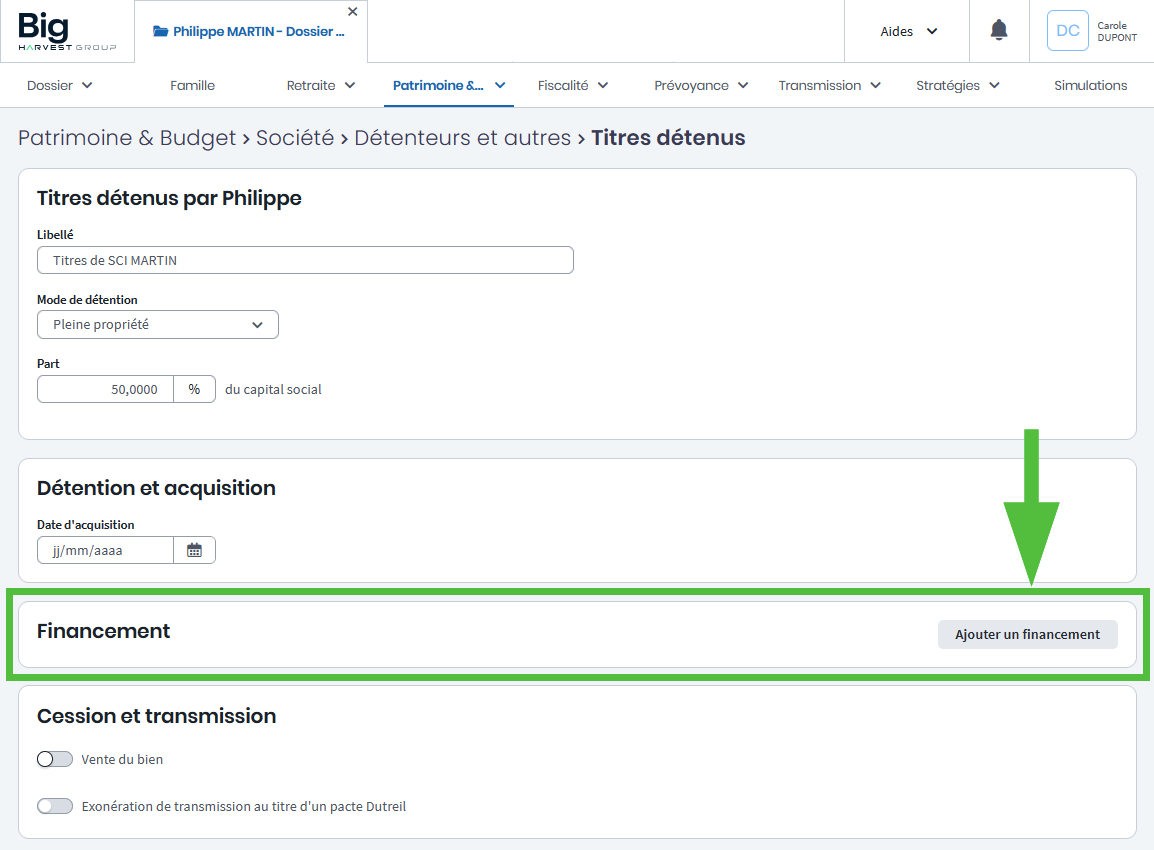
Task: Enable the Vente du bien toggle
Action: pyautogui.click(x=55, y=759)
